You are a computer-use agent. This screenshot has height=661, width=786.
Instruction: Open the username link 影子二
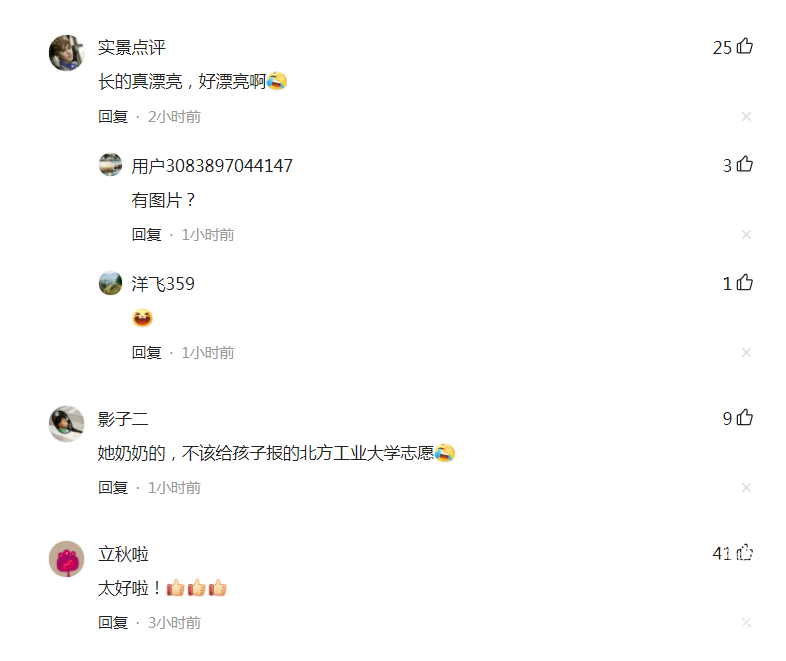(123, 419)
